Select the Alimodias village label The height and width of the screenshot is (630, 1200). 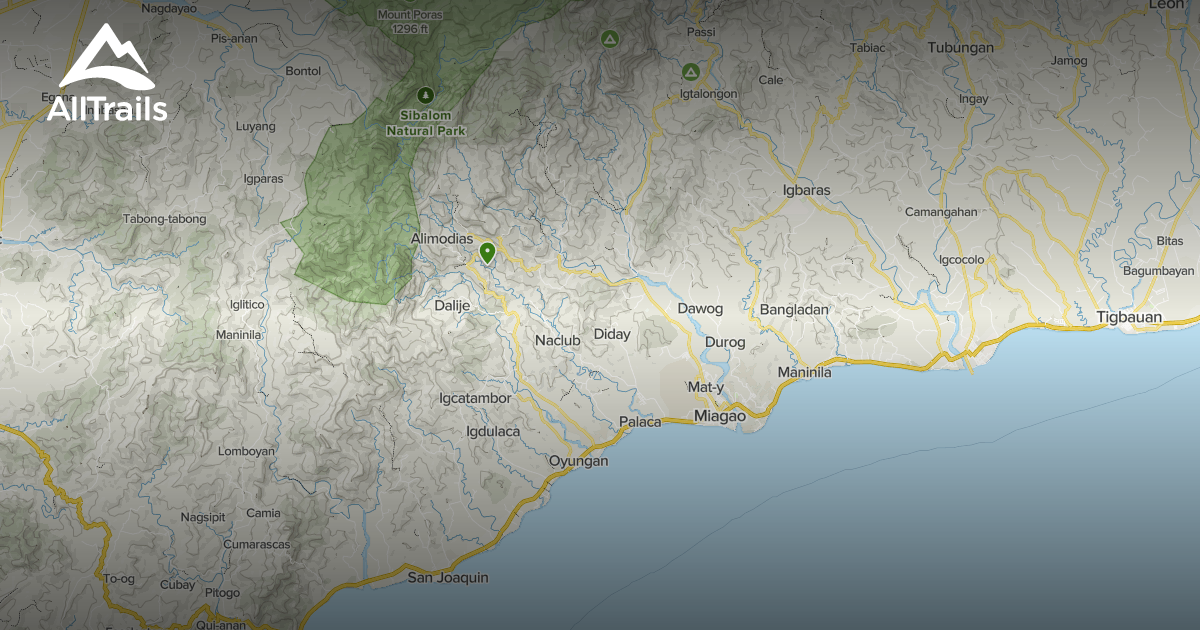pos(441,238)
